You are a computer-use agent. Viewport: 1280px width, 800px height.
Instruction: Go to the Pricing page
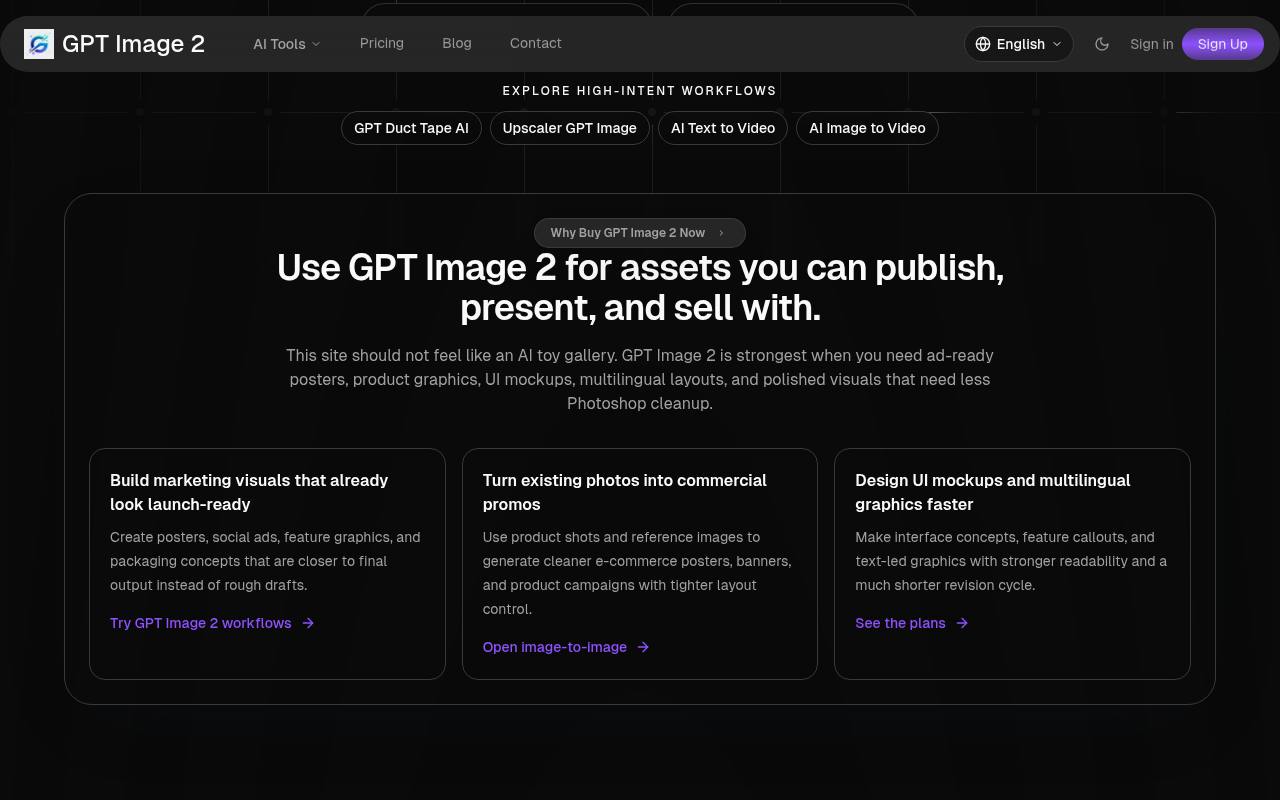(x=382, y=43)
